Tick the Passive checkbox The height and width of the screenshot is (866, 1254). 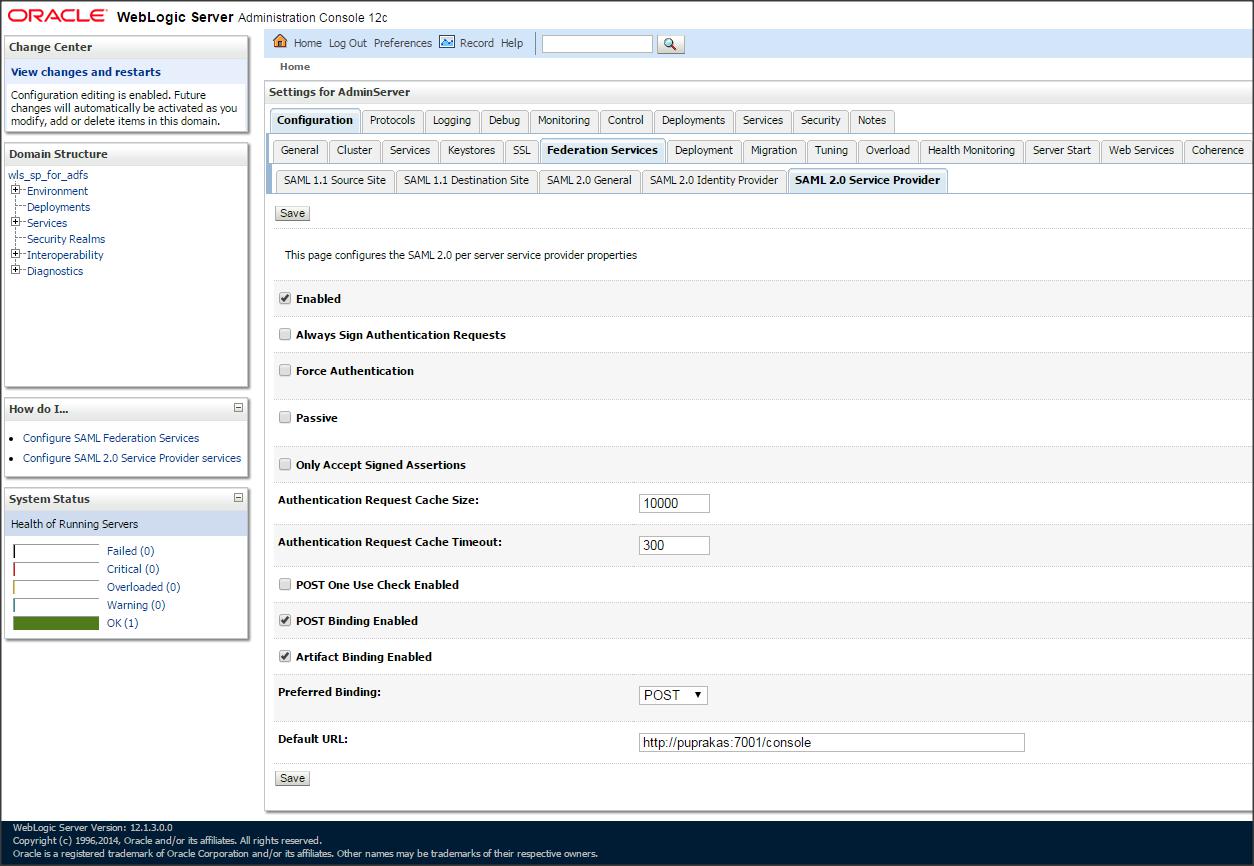[285, 417]
